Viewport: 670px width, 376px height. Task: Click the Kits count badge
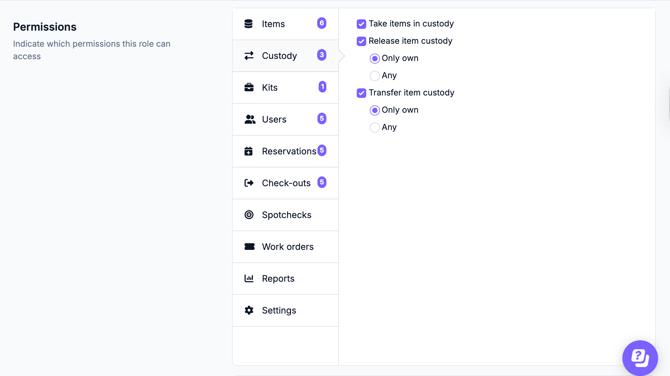coord(323,87)
